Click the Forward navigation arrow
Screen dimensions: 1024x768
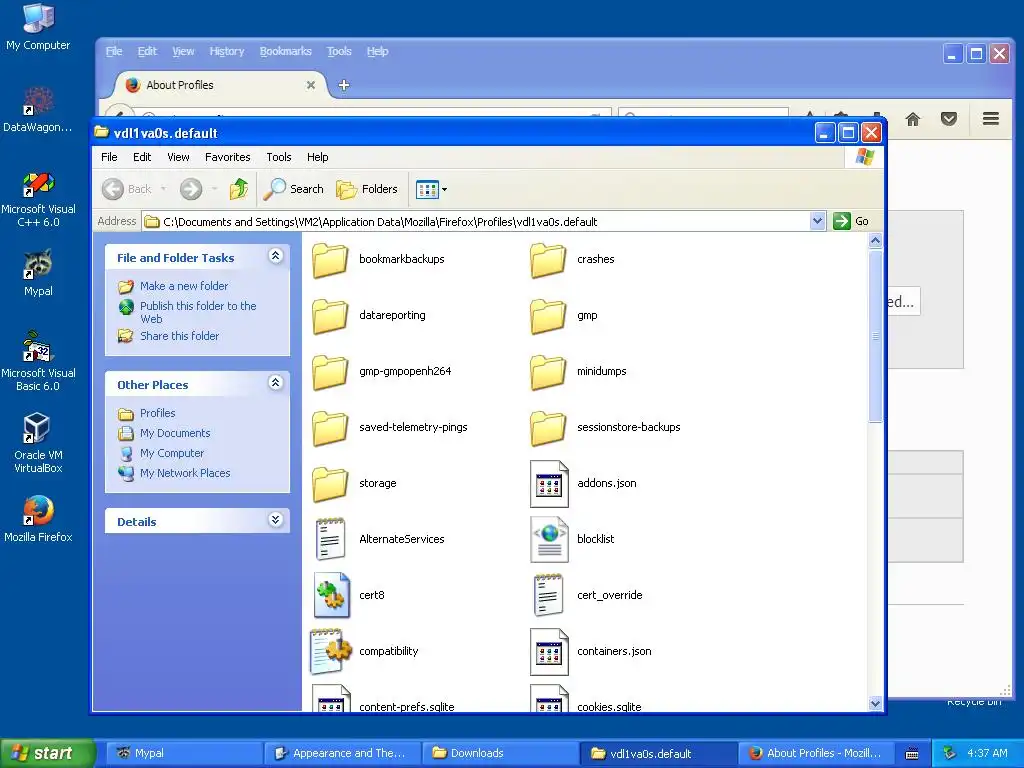191,189
